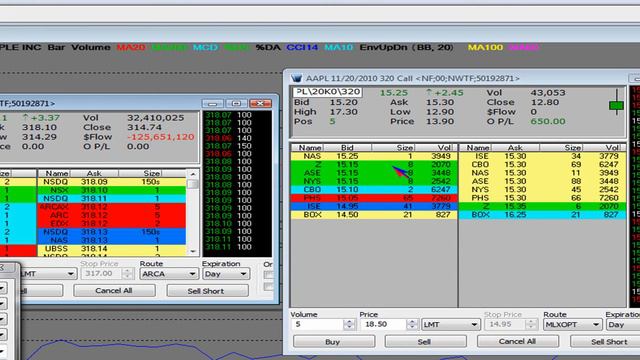
Task: Click the EnvUpDn (BB, 20) indicator label
Action: [x=407, y=47]
